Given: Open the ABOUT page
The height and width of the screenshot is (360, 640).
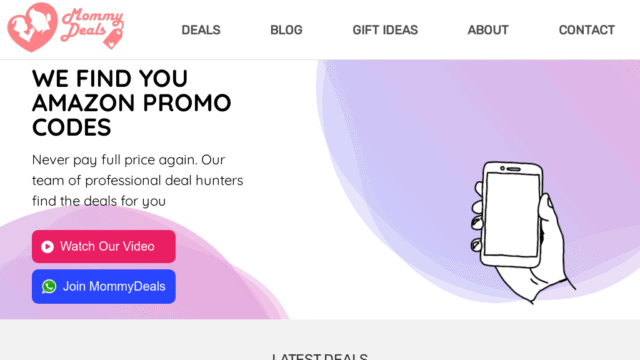Looking at the screenshot, I should [x=488, y=30].
